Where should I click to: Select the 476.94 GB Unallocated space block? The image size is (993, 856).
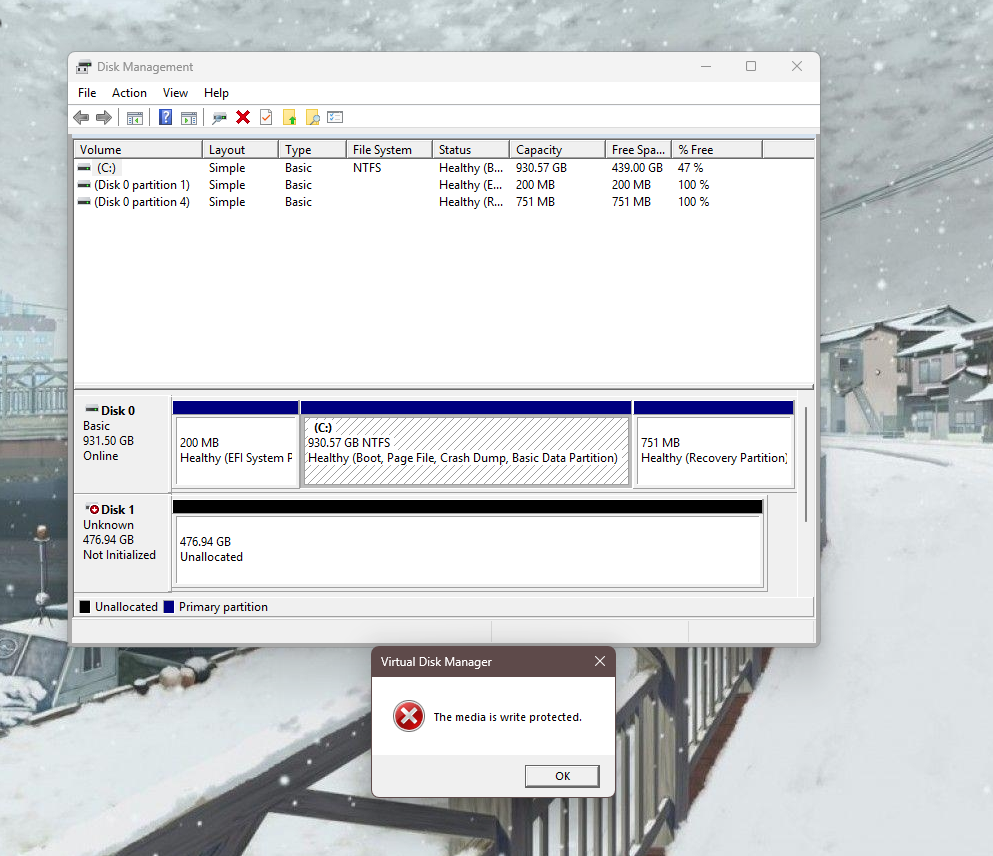pyautogui.click(x=468, y=550)
